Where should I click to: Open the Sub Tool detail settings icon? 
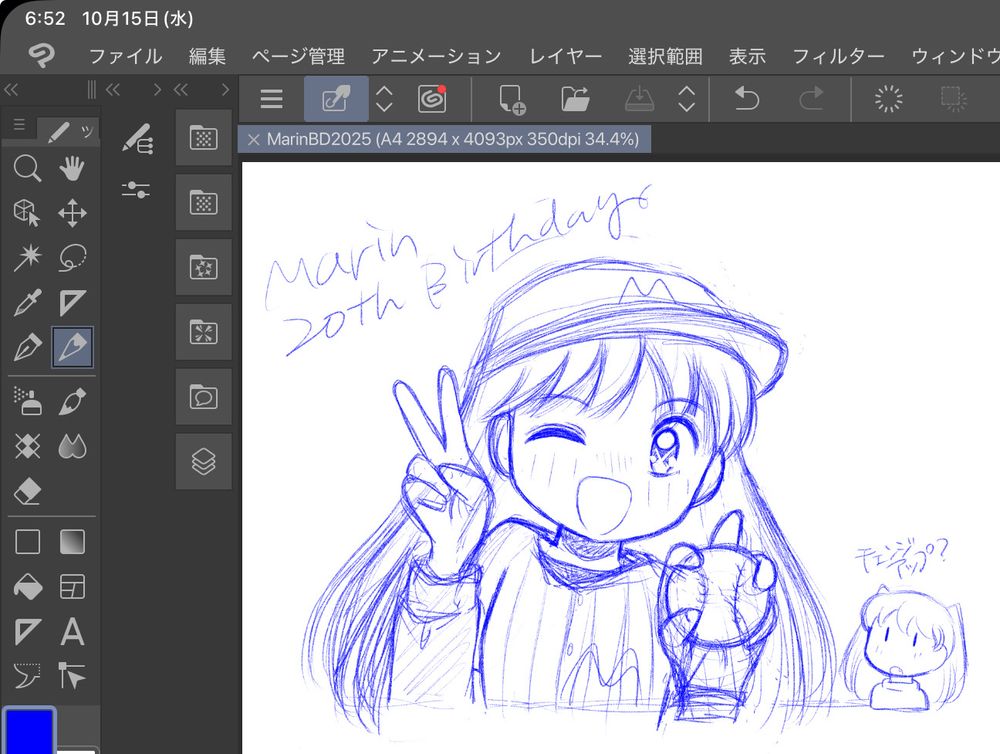click(137, 138)
